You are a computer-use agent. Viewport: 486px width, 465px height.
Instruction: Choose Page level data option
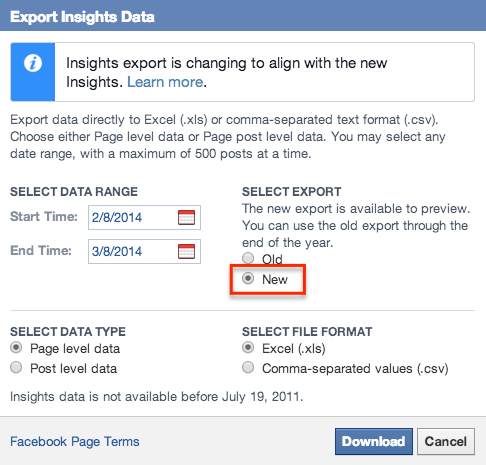point(16,347)
